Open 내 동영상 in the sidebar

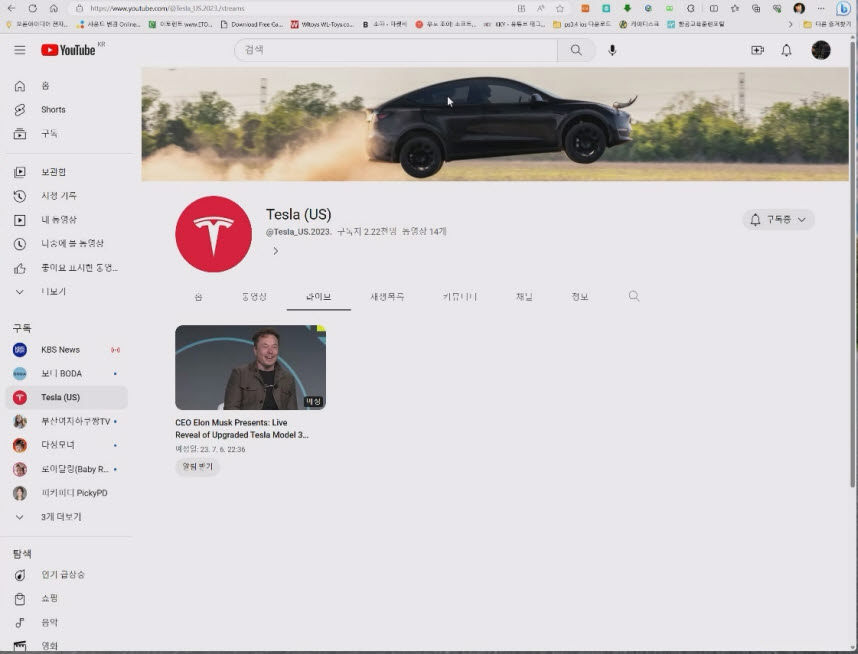67,219
